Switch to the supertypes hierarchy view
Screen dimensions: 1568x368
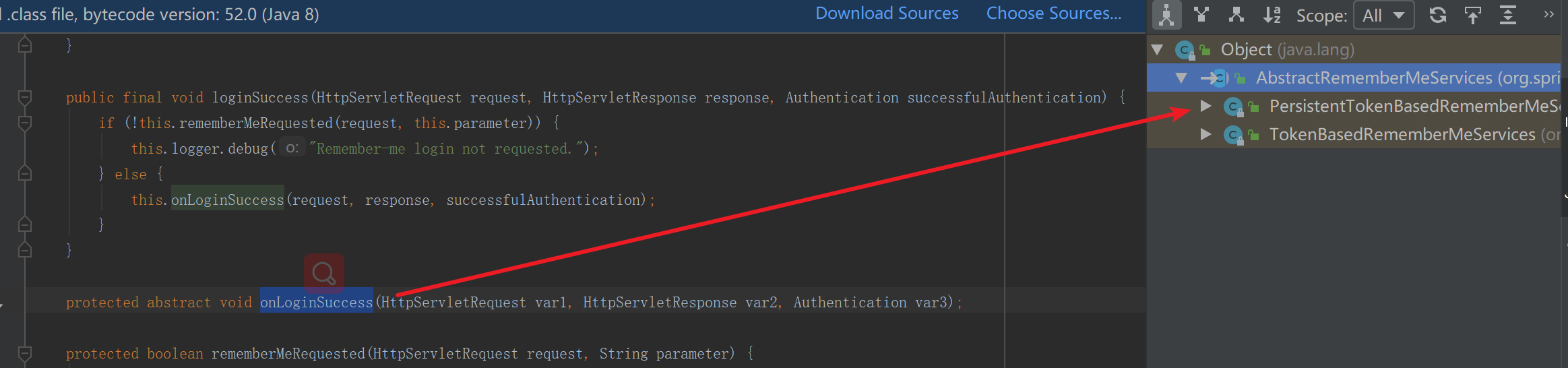[1201, 15]
